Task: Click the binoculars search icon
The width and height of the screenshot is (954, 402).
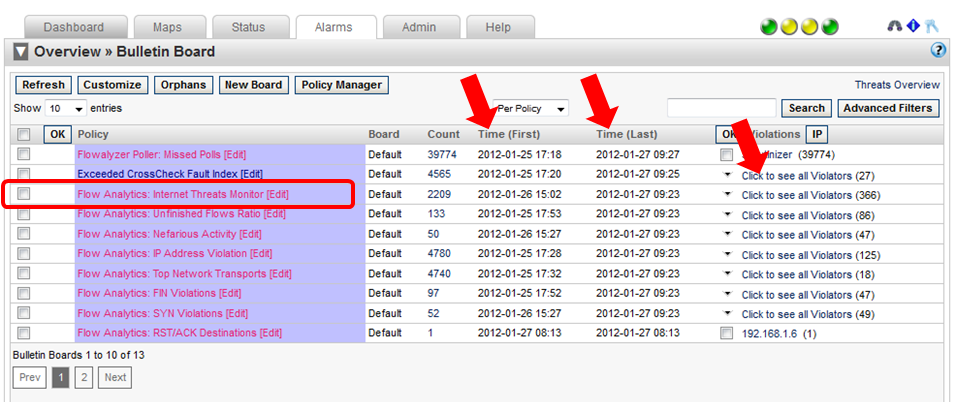Action: click(895, 27)
